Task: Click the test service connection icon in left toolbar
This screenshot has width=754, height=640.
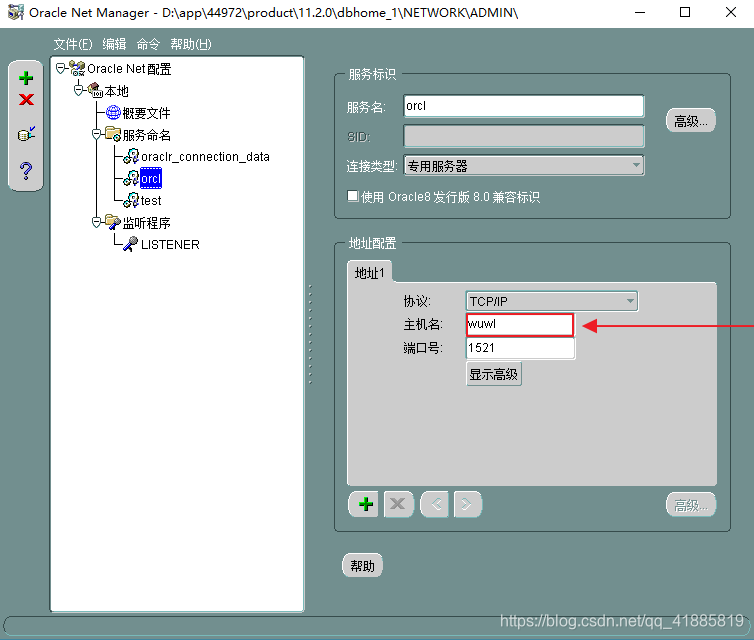Action: [x=26, y=134]
